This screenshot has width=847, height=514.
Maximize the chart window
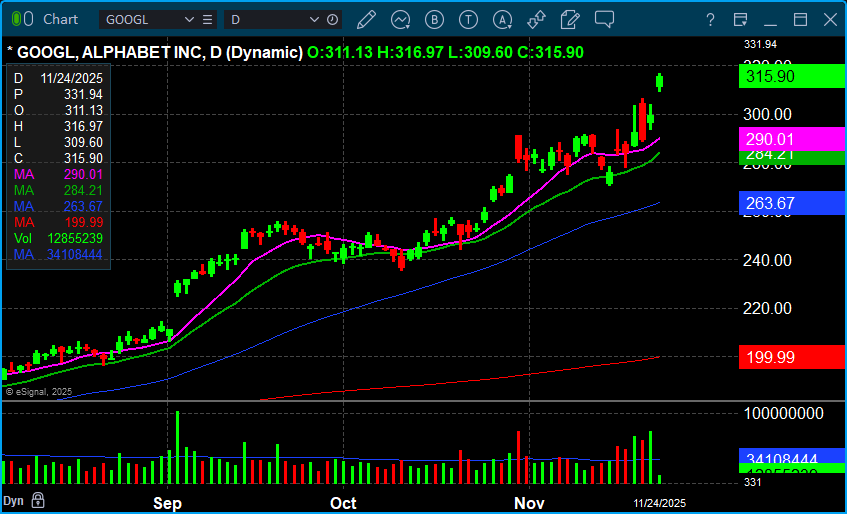tap(800, 20)
